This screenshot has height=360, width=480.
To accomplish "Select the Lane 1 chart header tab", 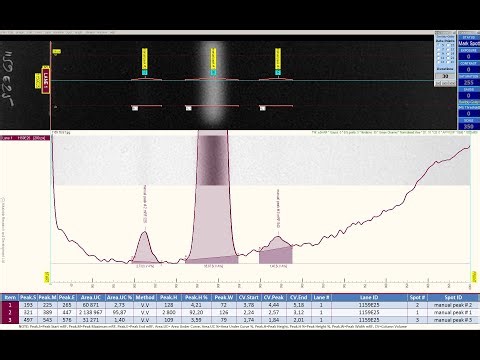I will 25,138.
